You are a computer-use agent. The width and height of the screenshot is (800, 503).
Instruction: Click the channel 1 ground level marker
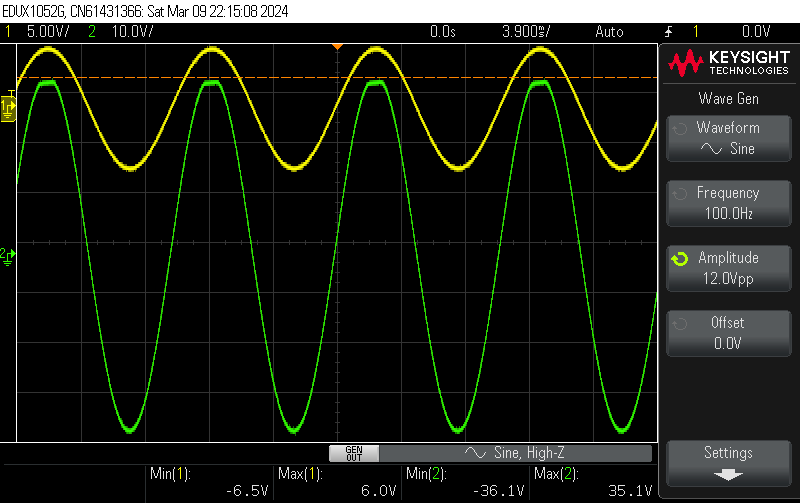click(x=8, y=107)
